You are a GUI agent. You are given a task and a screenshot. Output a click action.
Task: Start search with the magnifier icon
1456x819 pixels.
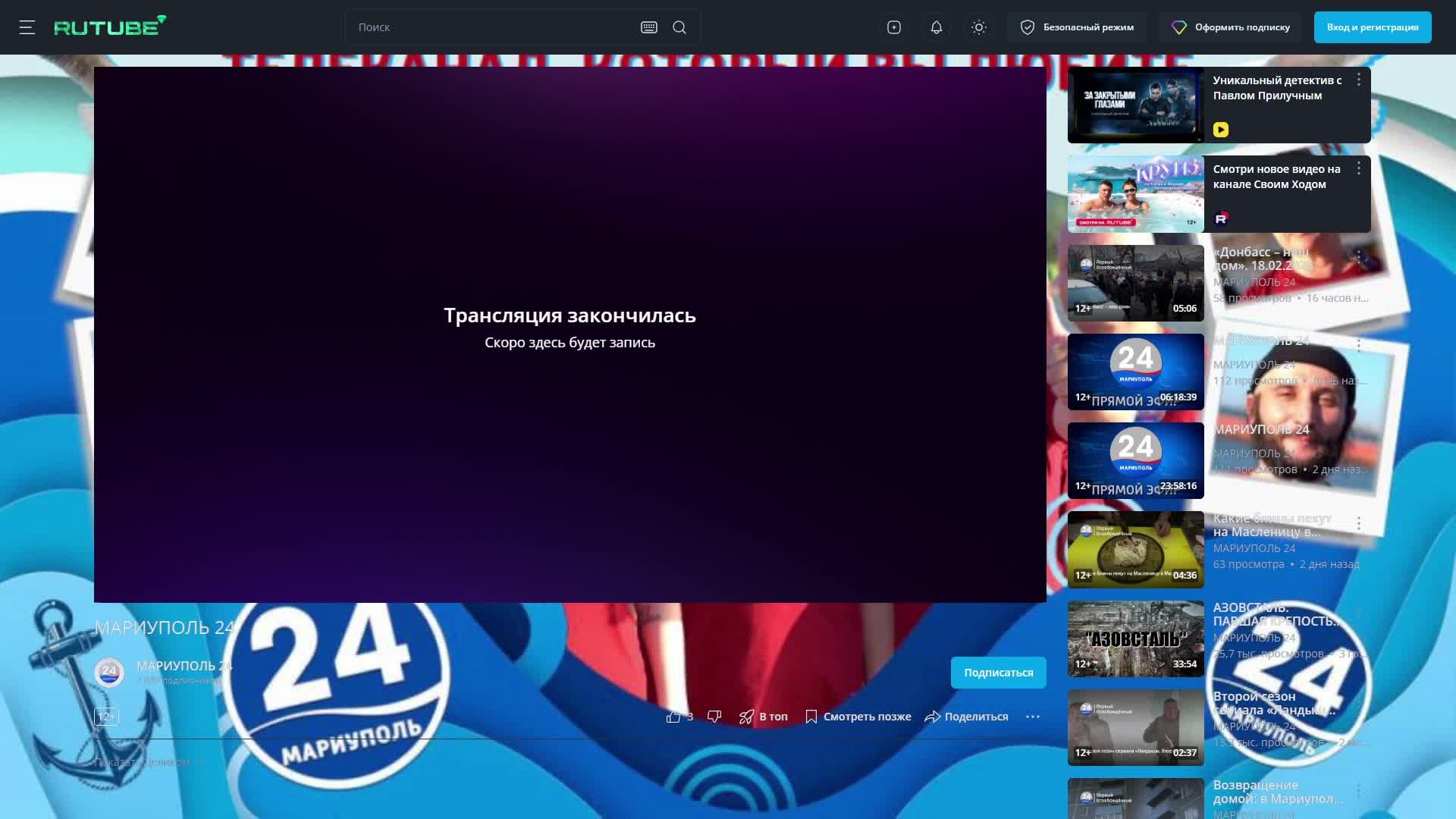[x=679, y=27]
